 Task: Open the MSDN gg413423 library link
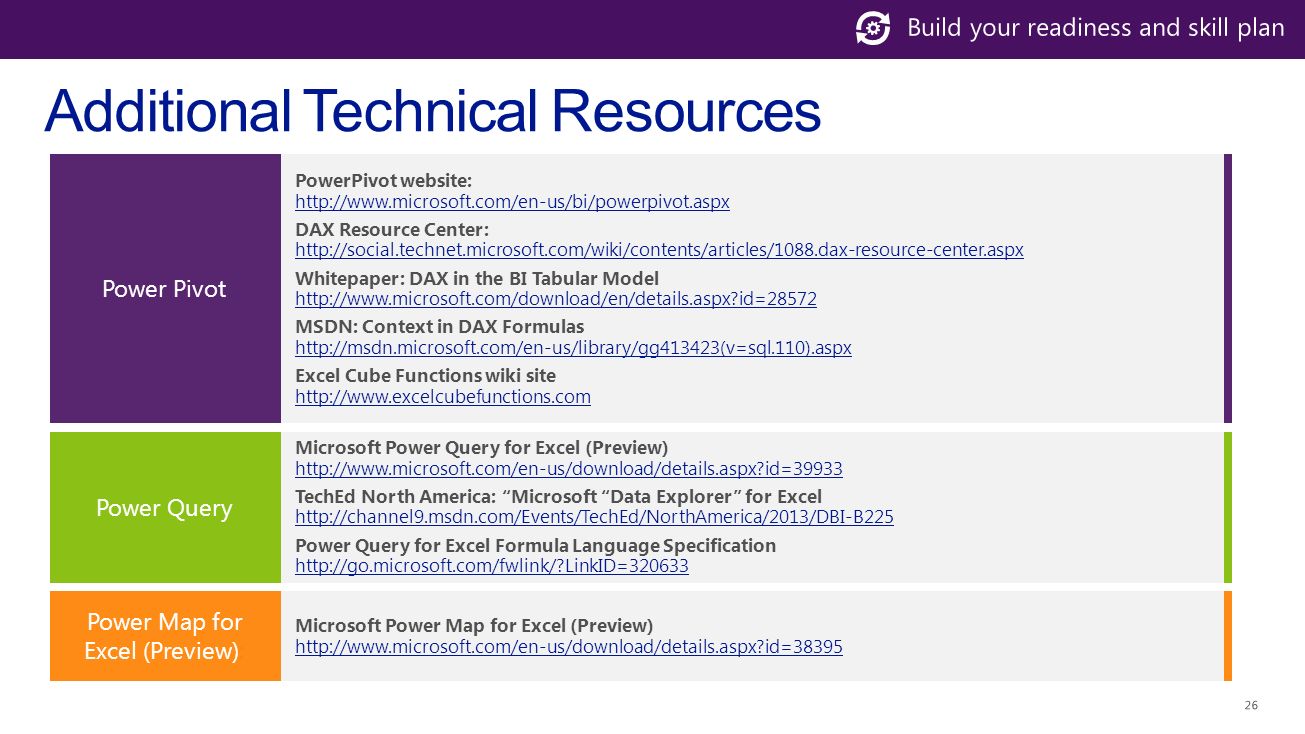coord(574,348)
